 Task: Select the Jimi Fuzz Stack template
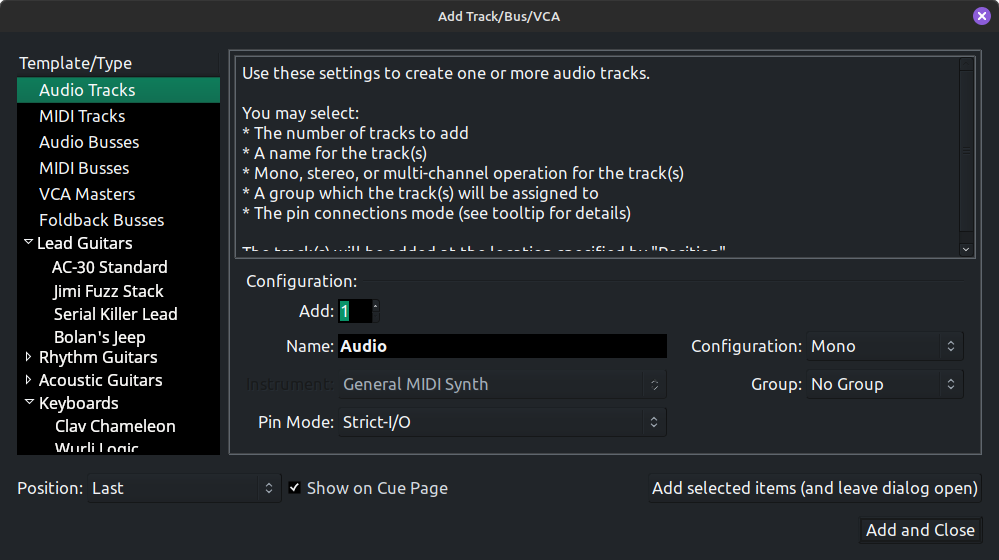[x=108, y=291]
